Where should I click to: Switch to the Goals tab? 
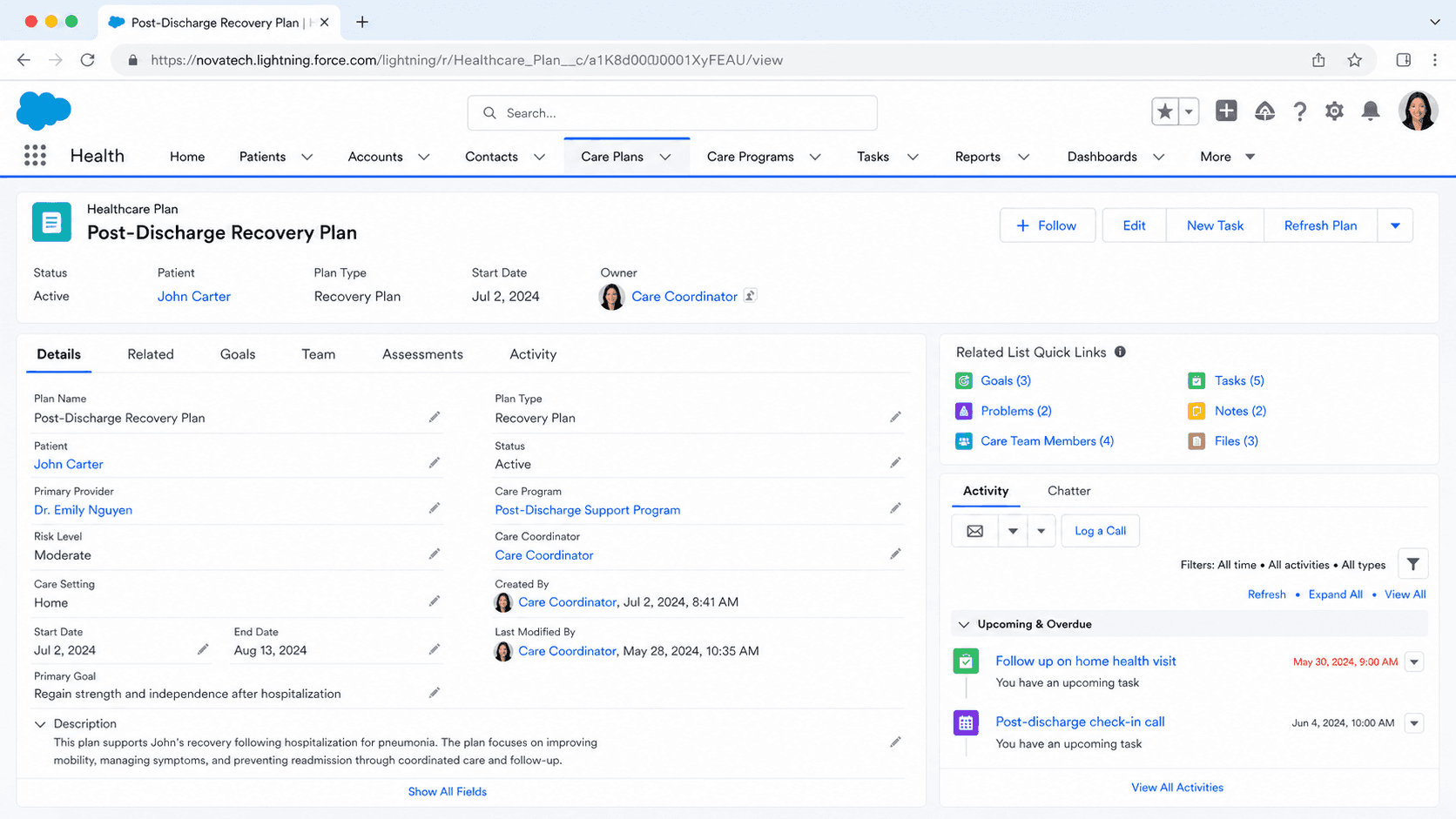(x=238, y=354)
